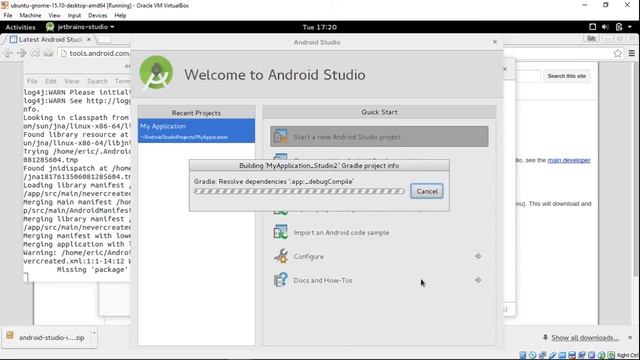The width and height of the screenshot is (640, 360).
Task: Open GNOME Activities overview
Action: point(20,27)
